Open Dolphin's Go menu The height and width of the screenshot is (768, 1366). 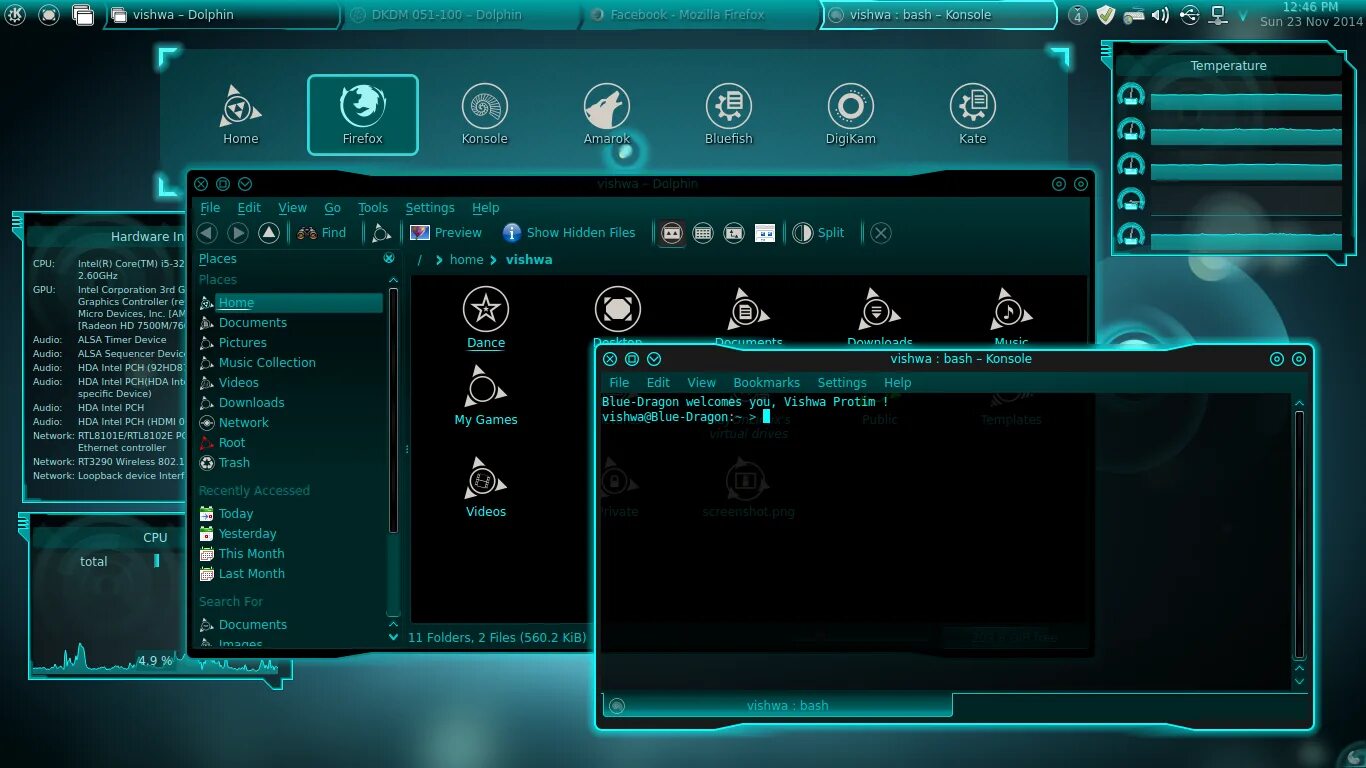333,208
